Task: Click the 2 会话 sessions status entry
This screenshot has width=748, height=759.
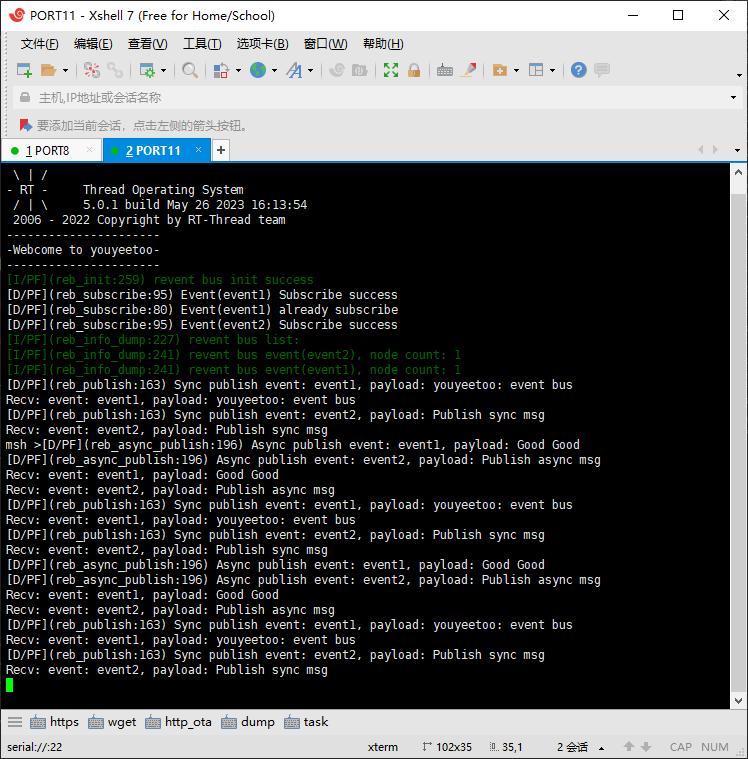Action: 572,747
